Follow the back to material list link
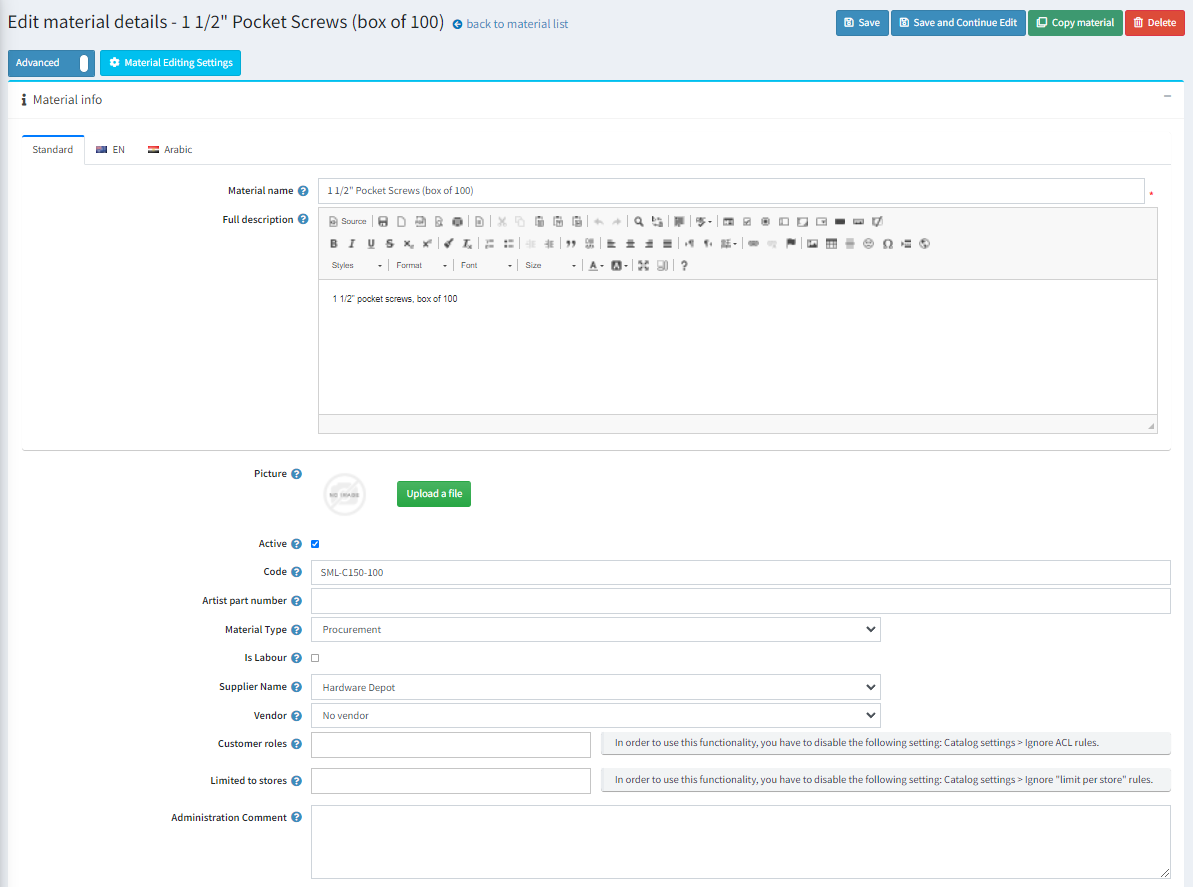Viewport: 1193px width, 887px height. coord(510,24)
